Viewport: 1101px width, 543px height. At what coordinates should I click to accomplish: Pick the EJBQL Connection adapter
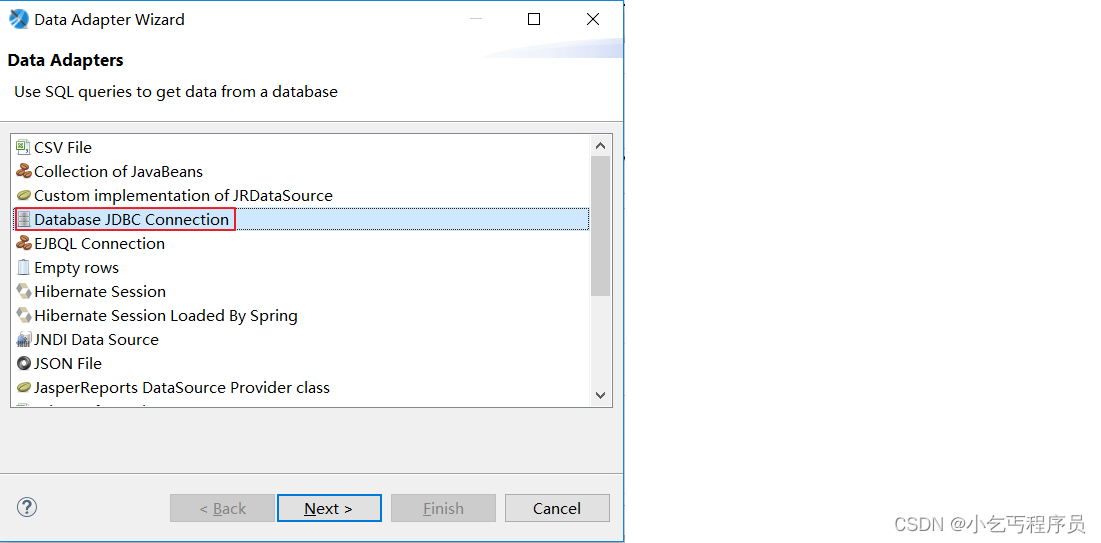click(x=301, y=244)
